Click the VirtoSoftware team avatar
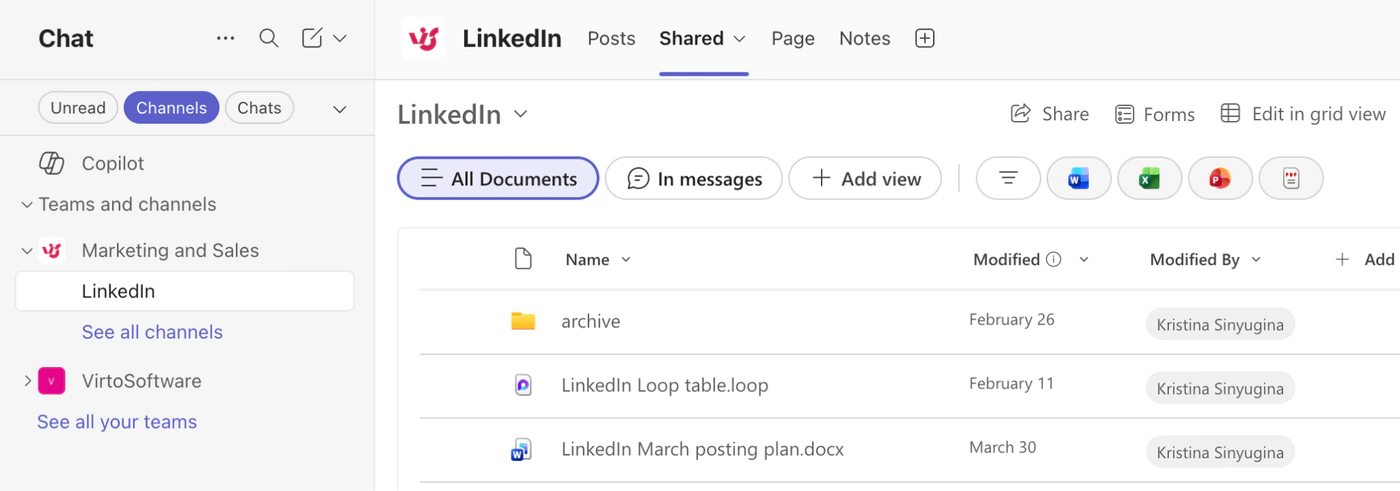Viewport: 1400px width, 491px height. point(51,381)
